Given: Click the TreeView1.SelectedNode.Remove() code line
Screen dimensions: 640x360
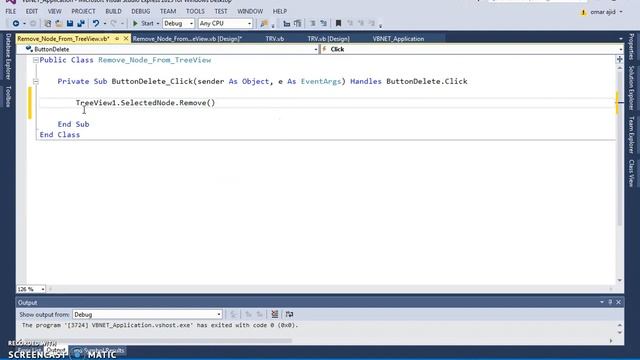Looking at the screenshot, I should (145, 103).
